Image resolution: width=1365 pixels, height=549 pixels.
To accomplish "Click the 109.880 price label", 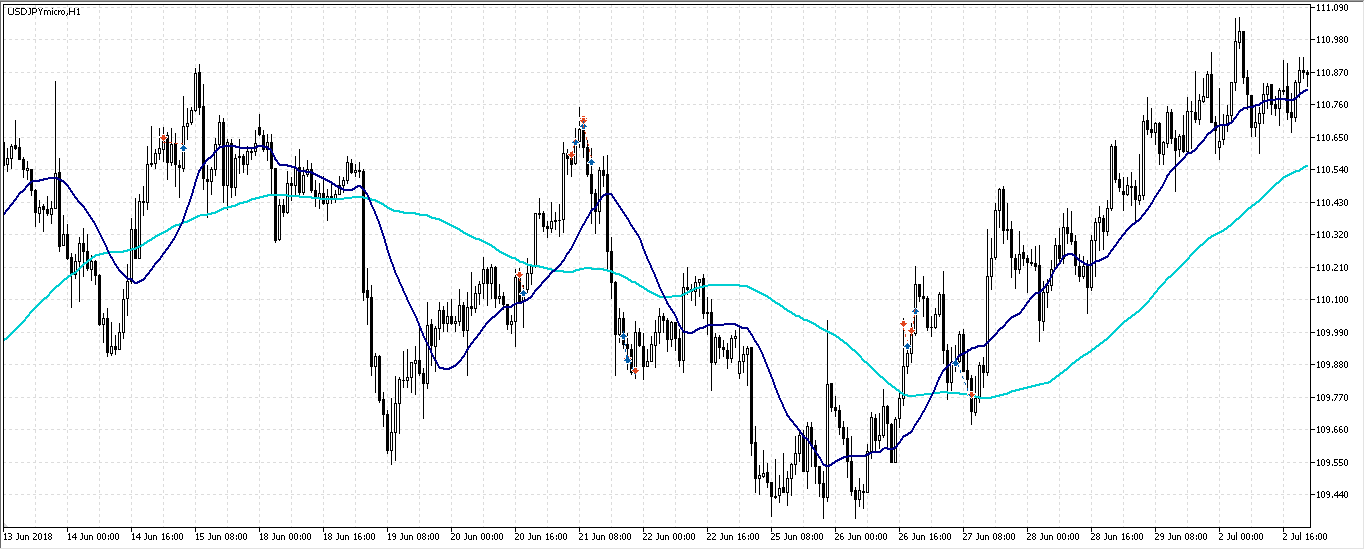I will pos(1333,365).
